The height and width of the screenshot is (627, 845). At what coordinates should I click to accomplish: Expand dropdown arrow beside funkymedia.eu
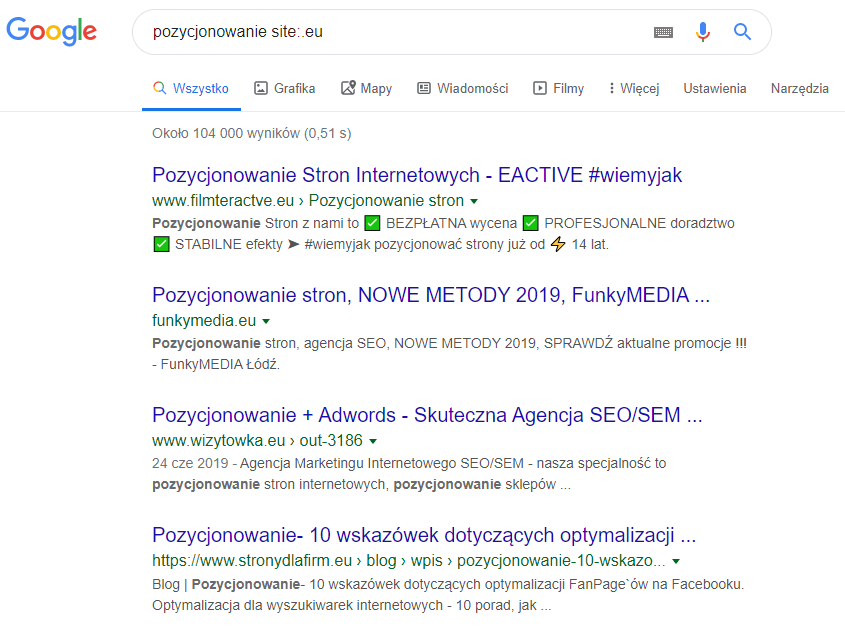click(x=266, y=321)
